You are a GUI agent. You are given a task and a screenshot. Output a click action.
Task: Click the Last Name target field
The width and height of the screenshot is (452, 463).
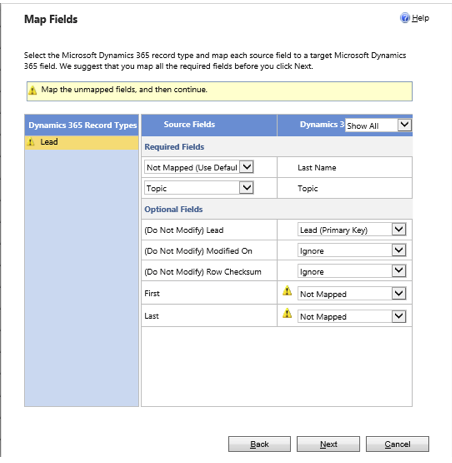click(x=317, y=168)
